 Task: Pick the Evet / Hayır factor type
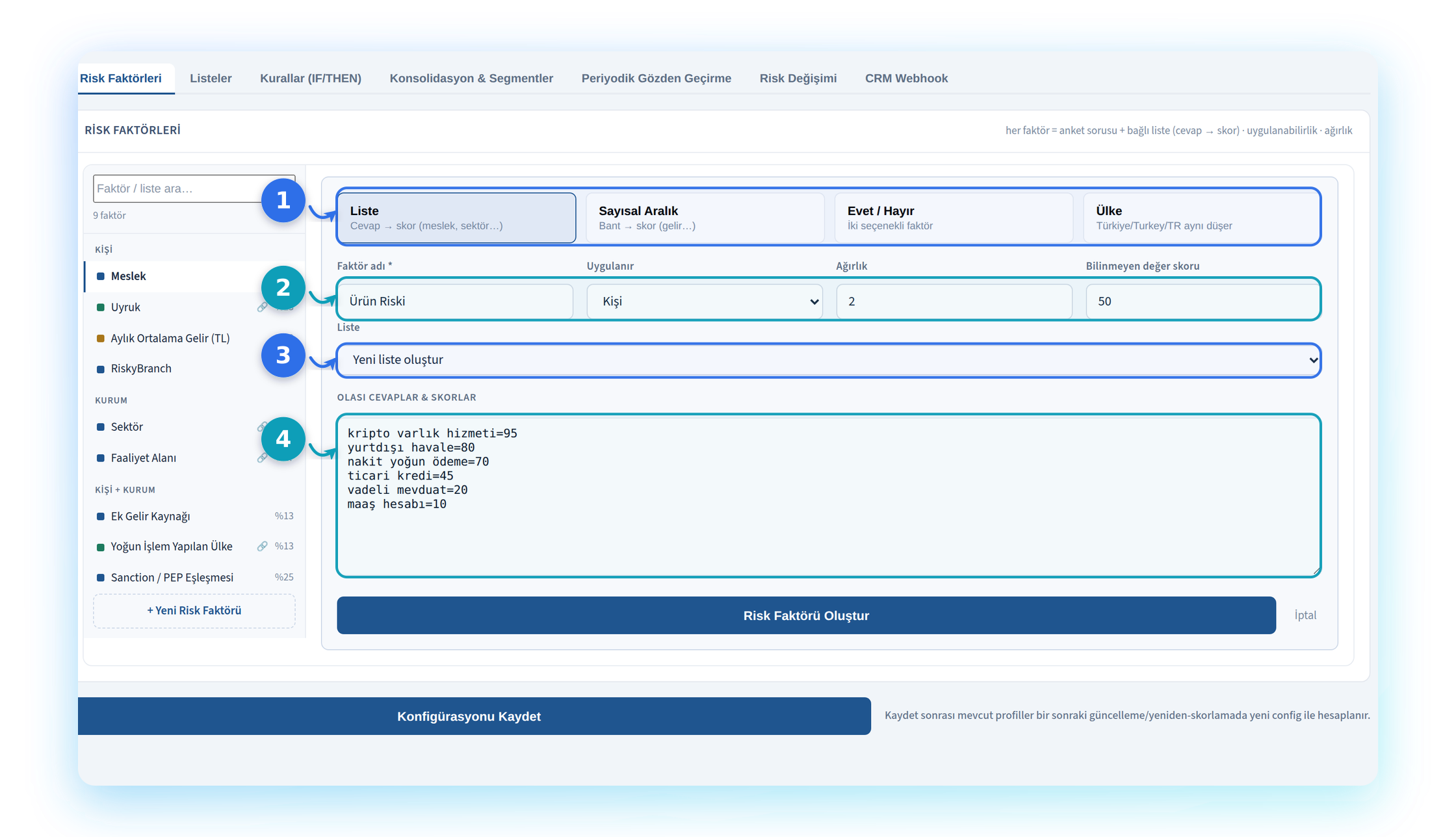[954, 218]
